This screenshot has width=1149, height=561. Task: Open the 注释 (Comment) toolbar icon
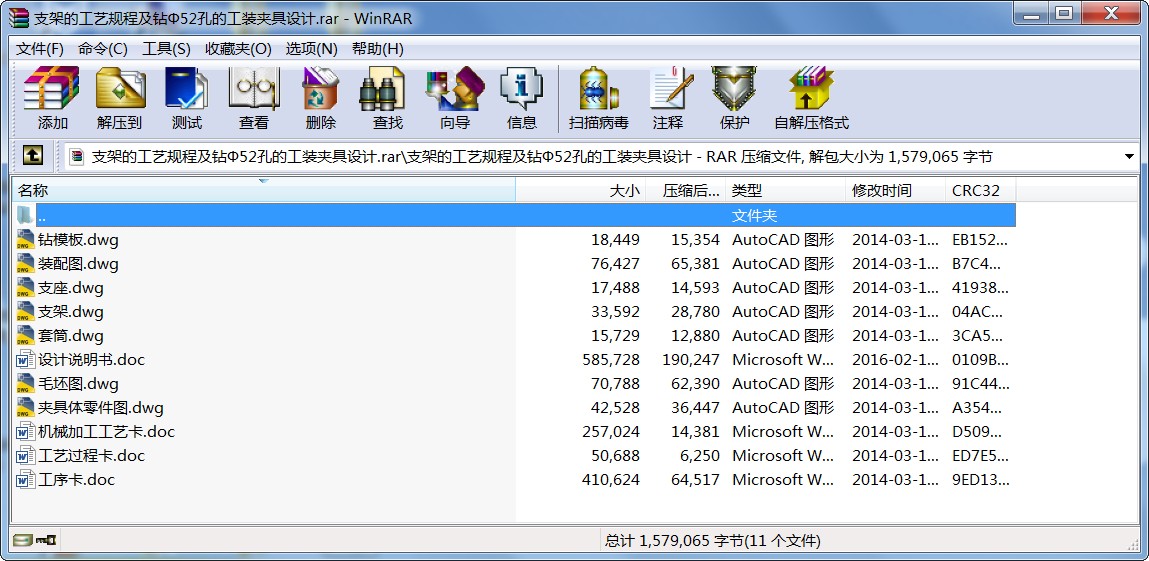click(x=668, y=98)
